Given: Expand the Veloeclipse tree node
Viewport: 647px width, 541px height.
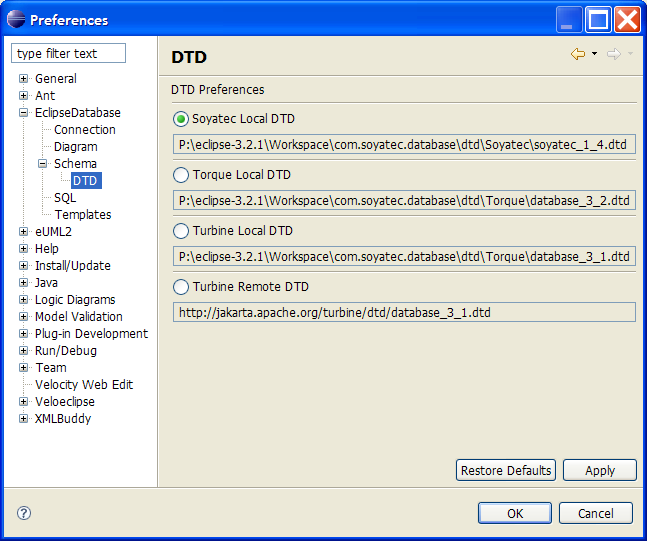Looking at the screenshot, I should tap(24, 402).
